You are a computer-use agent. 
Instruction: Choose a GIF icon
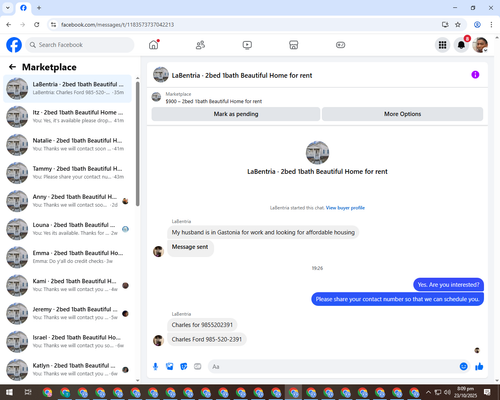[198, 367]
